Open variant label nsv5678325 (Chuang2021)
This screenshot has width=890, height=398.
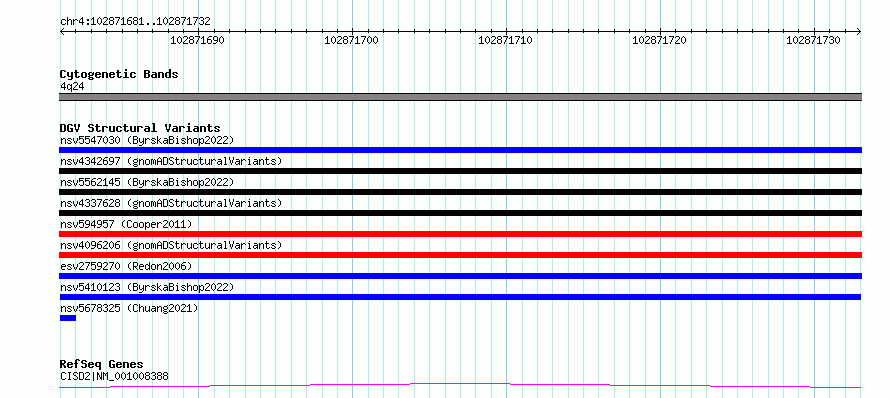pyautogui.click(x=129, y=308)
